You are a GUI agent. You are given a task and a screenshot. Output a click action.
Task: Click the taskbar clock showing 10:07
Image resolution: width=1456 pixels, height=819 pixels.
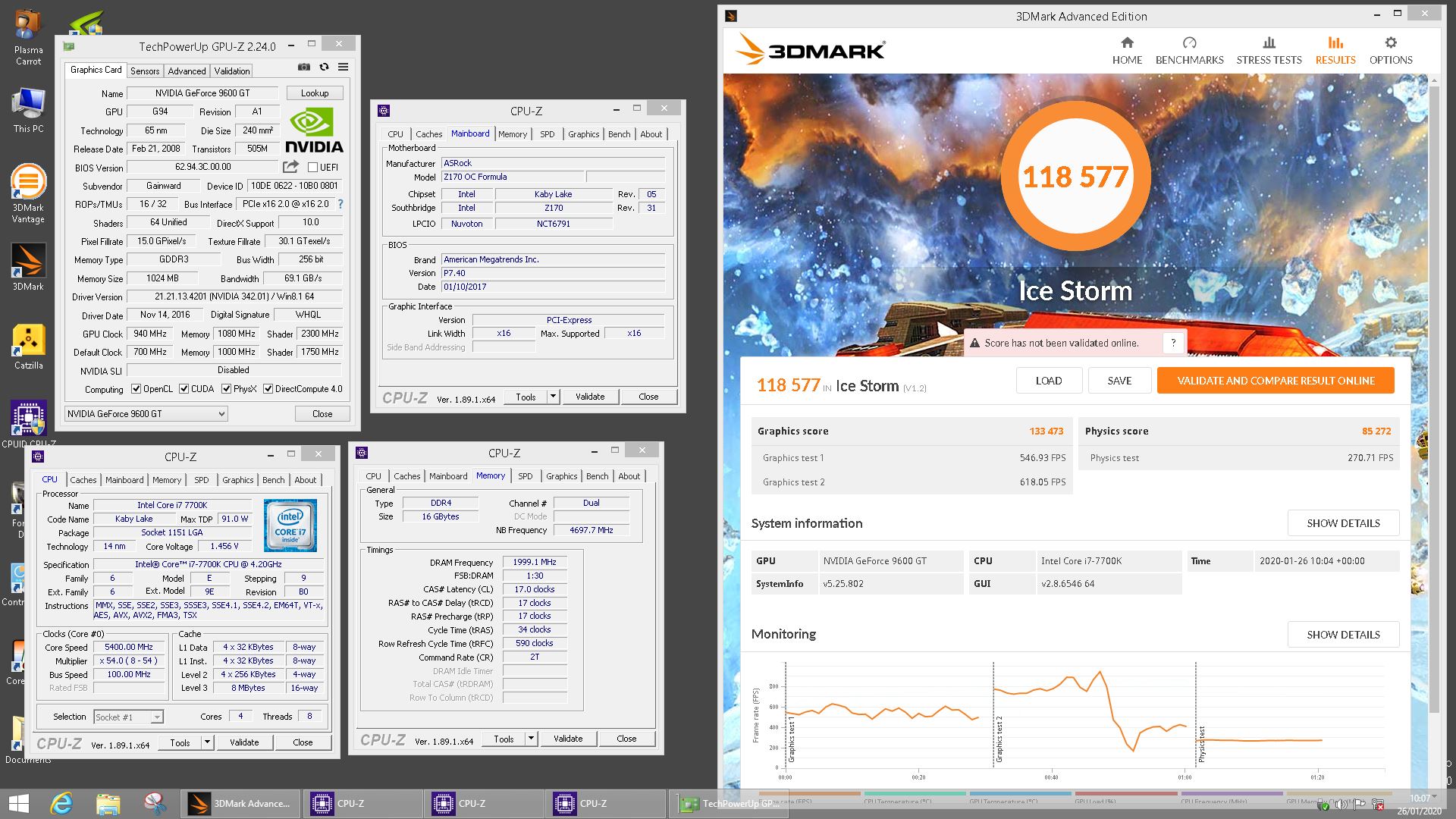pos(1420,799)
